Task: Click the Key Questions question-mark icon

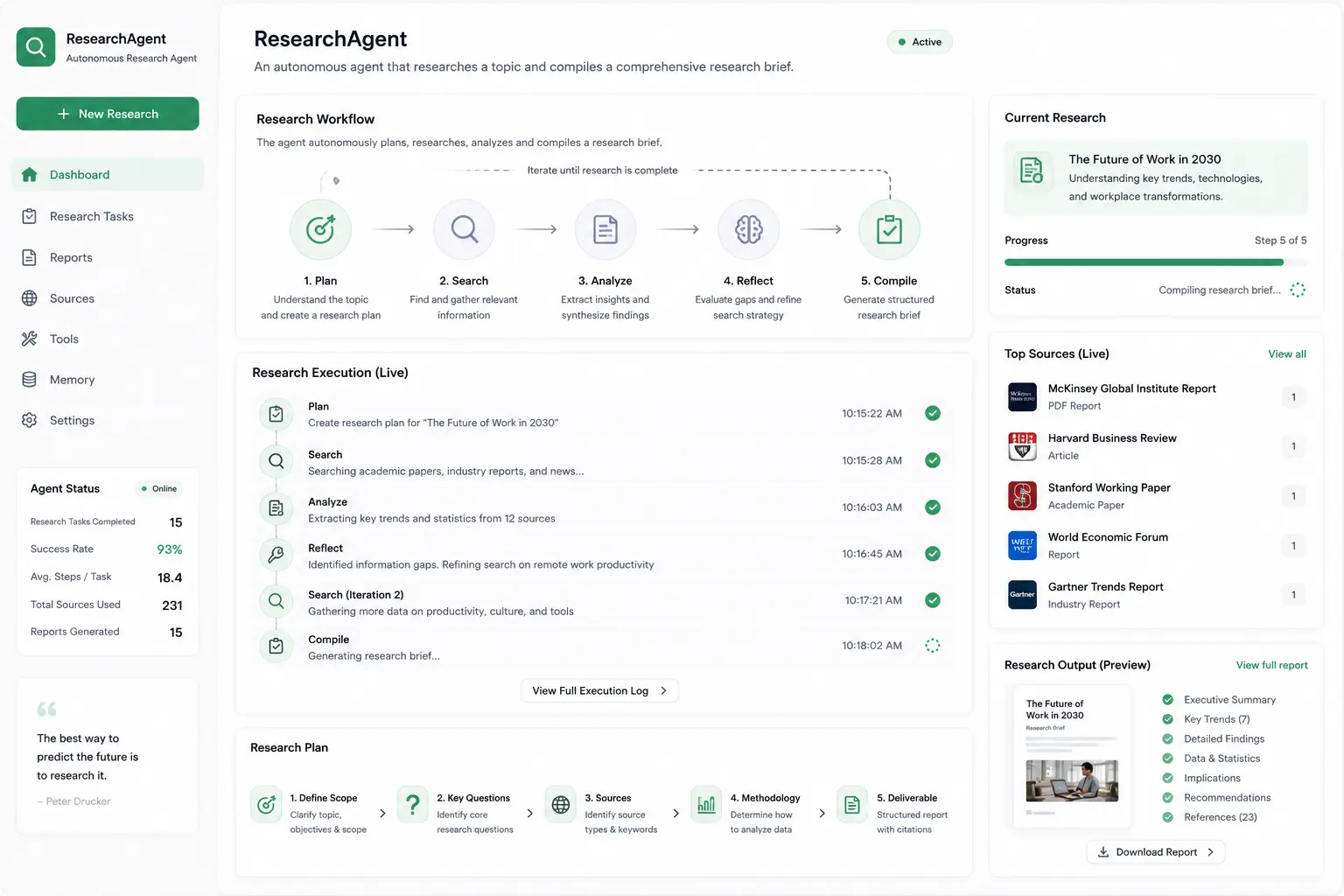Action: click(x=412, y=804)
